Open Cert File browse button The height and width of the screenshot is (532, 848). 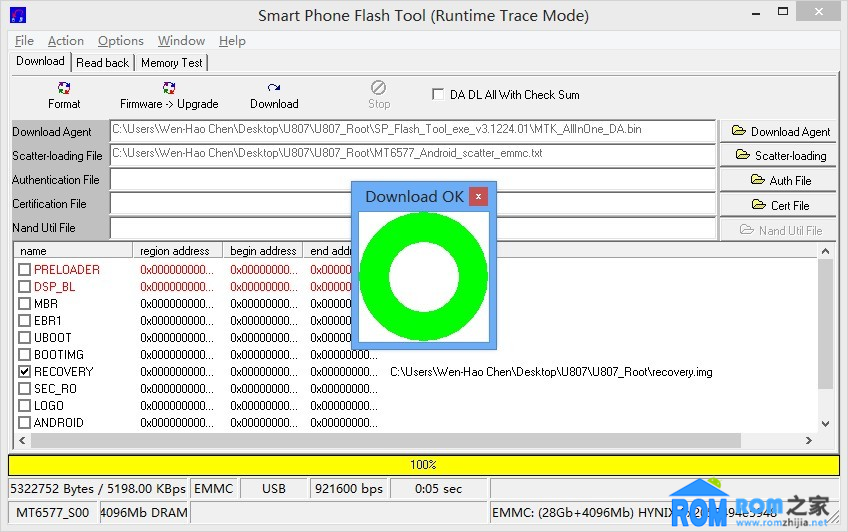point(780,205)
